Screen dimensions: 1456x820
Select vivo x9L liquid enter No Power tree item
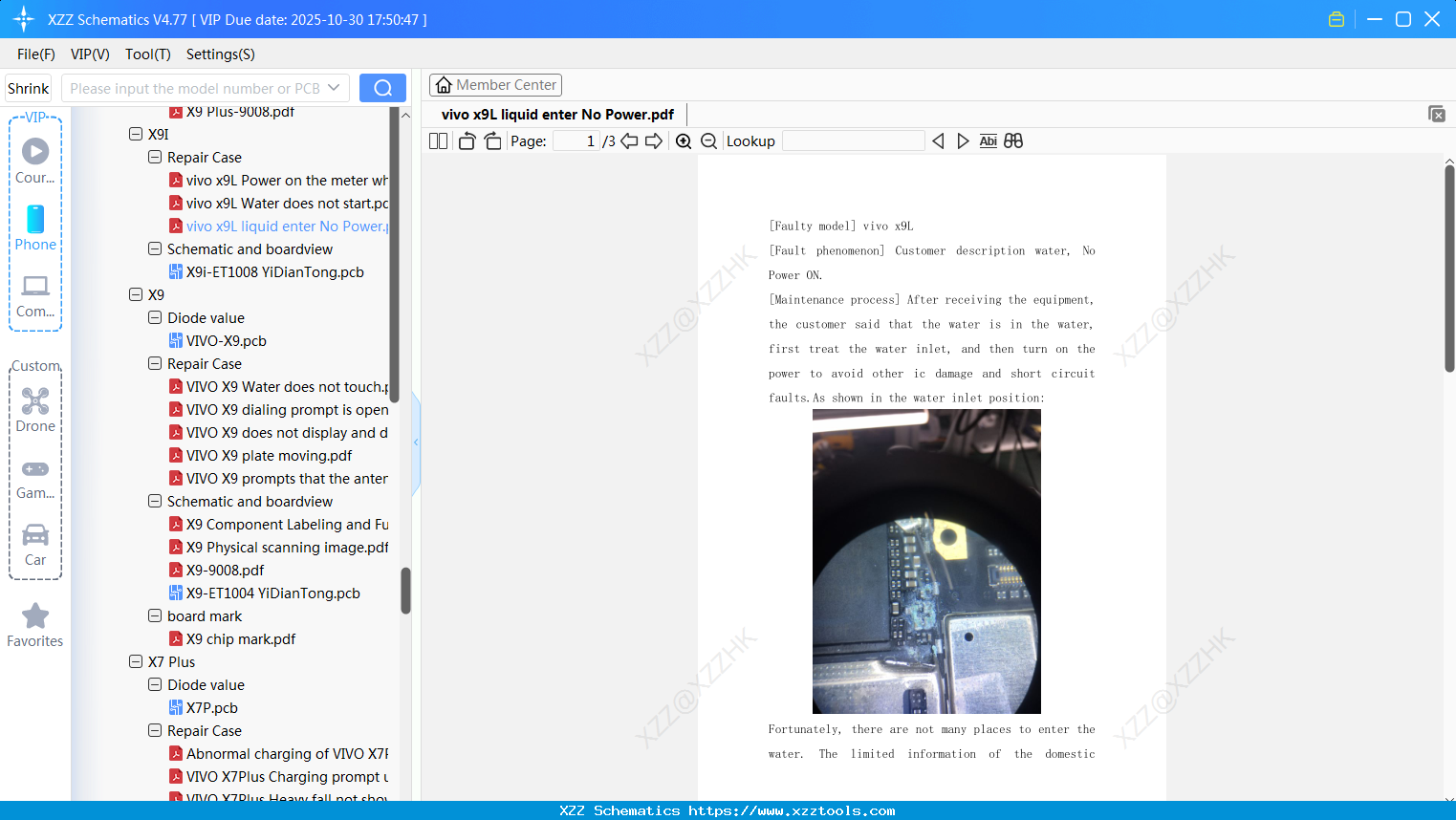tap(279, 226)
